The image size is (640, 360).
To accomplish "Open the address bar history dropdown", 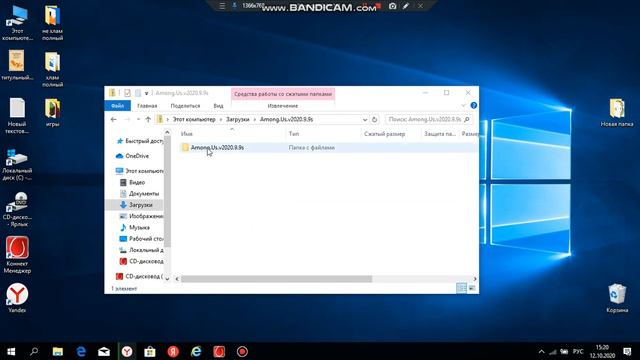I will (365, 120).
